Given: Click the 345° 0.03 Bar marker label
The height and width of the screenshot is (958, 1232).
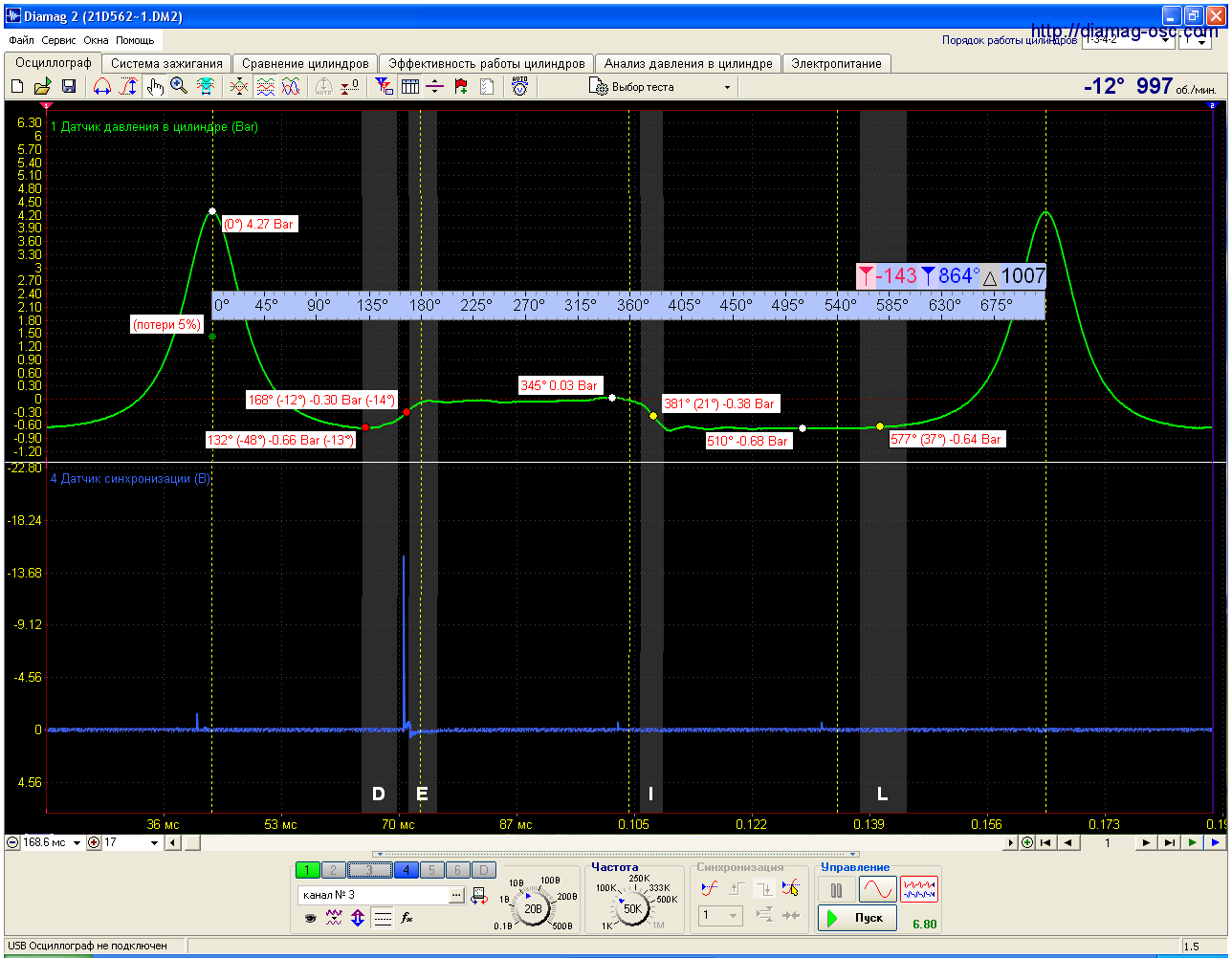Looking at the screenshot, I should point(559,385).
